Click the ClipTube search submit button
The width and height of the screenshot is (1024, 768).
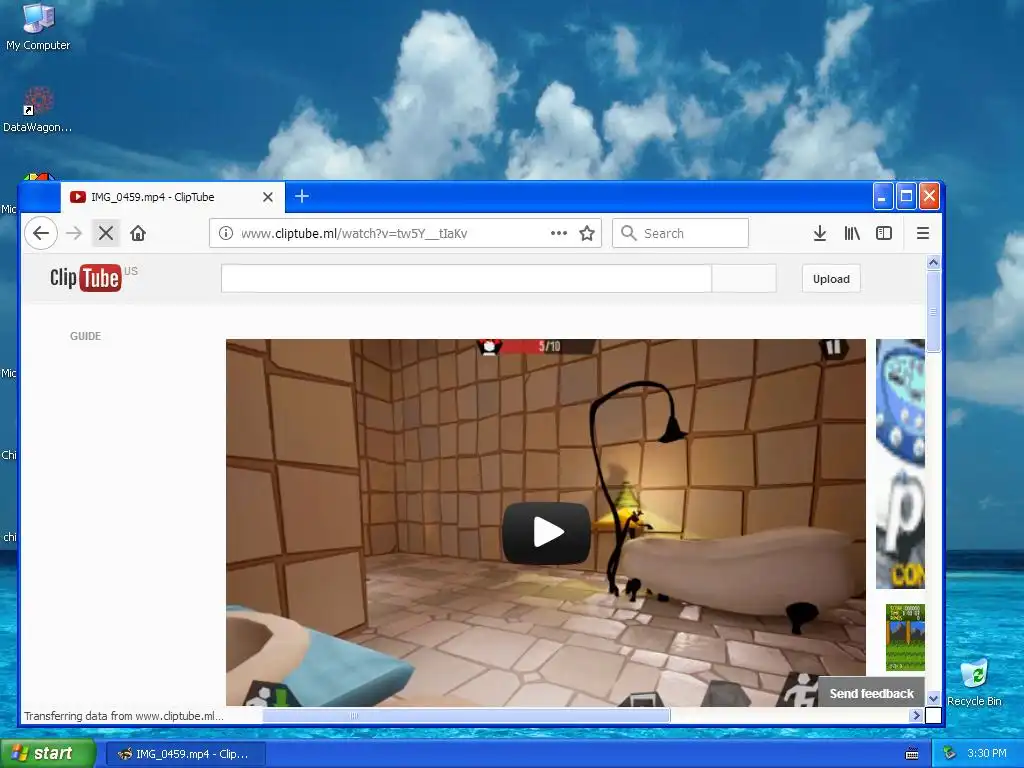point(744,279)
